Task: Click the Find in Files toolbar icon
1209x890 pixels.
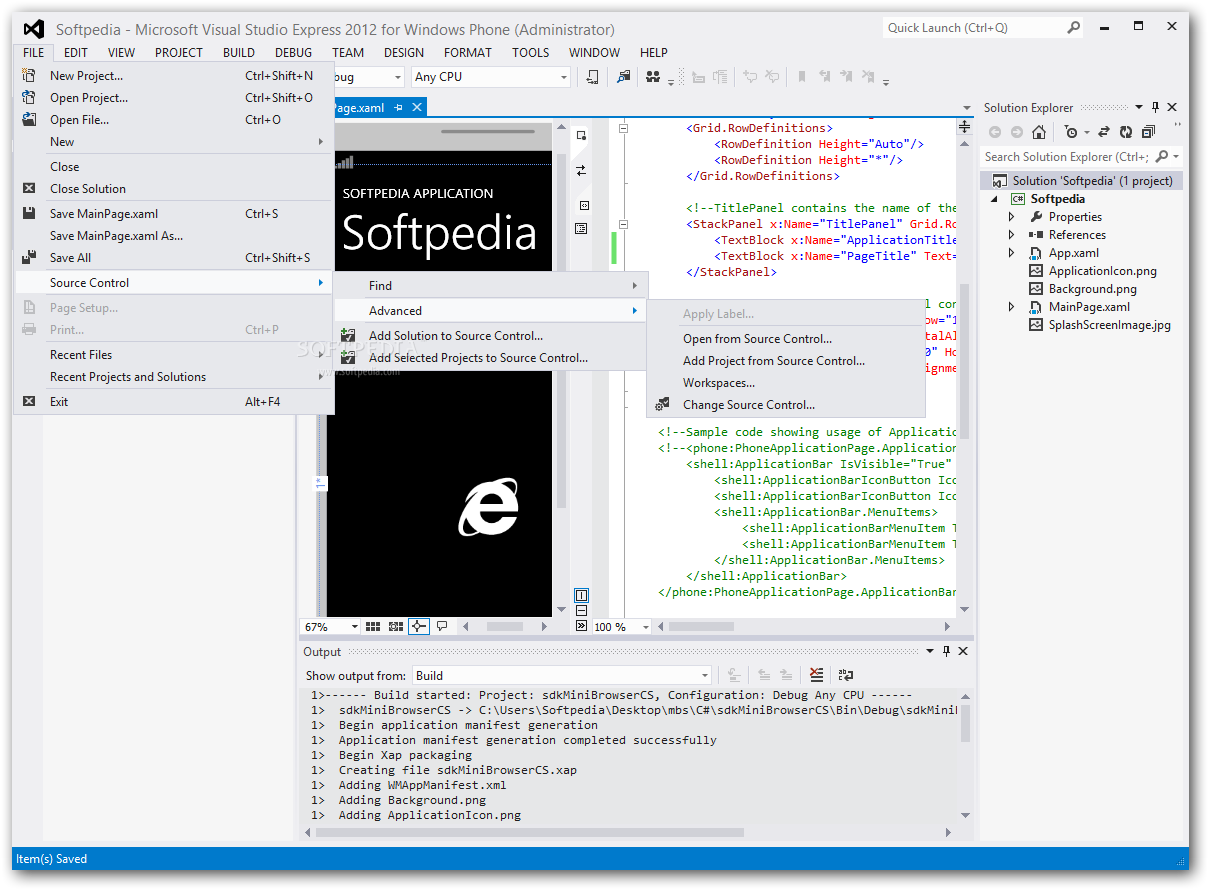Action: [x=623, y=76]
